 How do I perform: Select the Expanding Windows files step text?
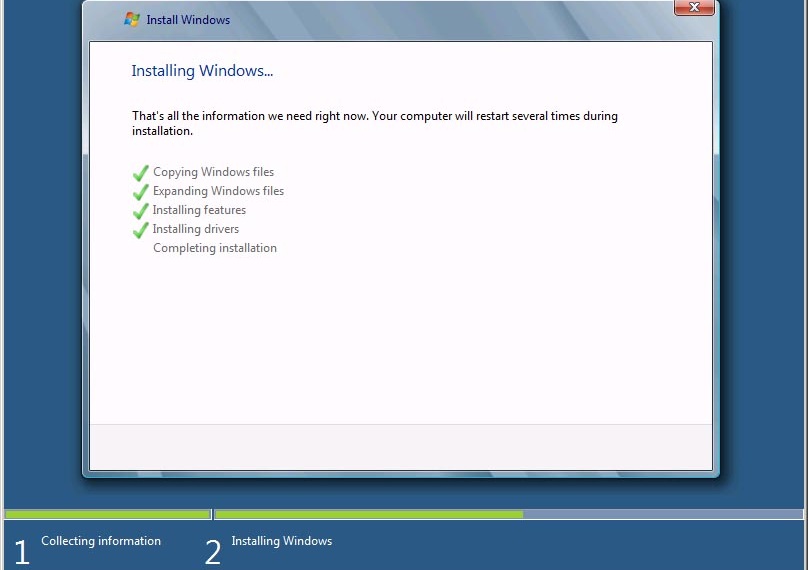coord(218,191)
